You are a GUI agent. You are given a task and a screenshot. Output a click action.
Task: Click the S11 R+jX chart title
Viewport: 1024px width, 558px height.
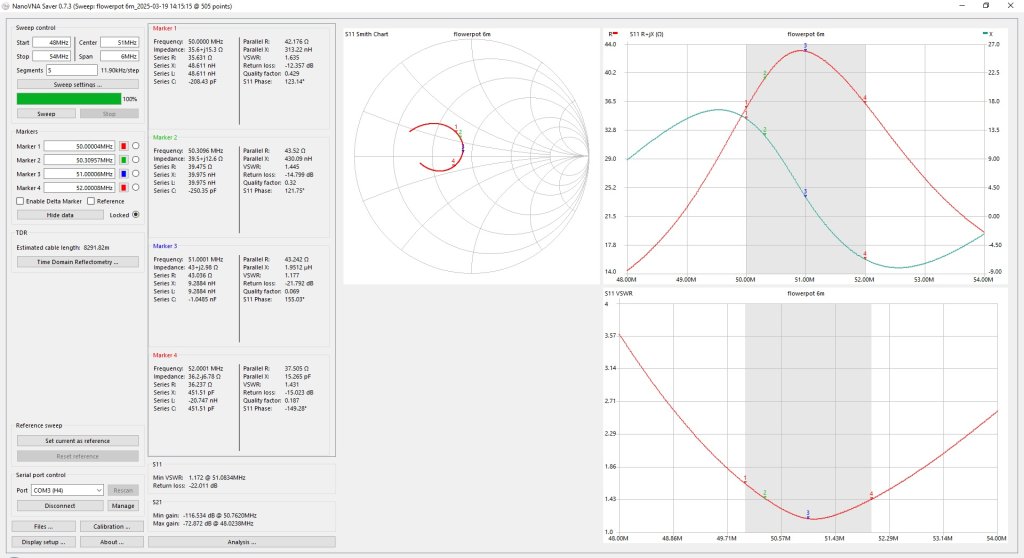pyautogui.click(x=647, y=34)
